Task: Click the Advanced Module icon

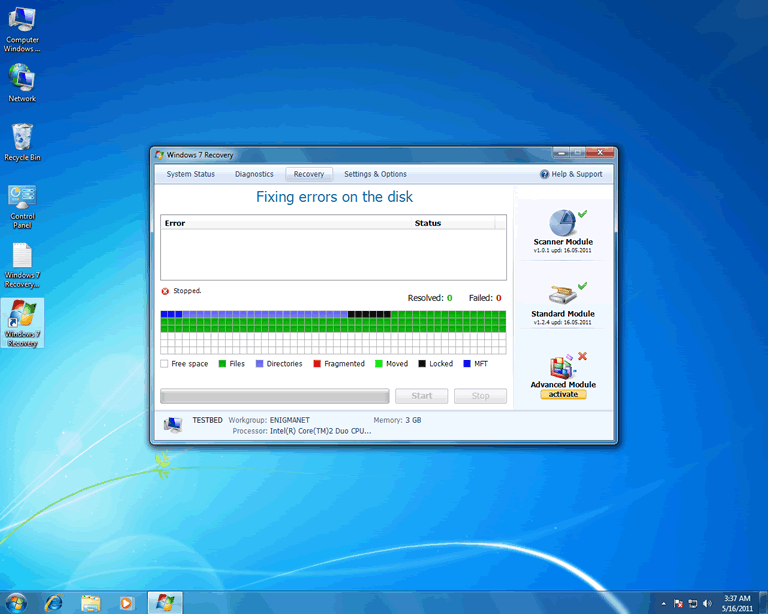Action: (x=562, y=365)
